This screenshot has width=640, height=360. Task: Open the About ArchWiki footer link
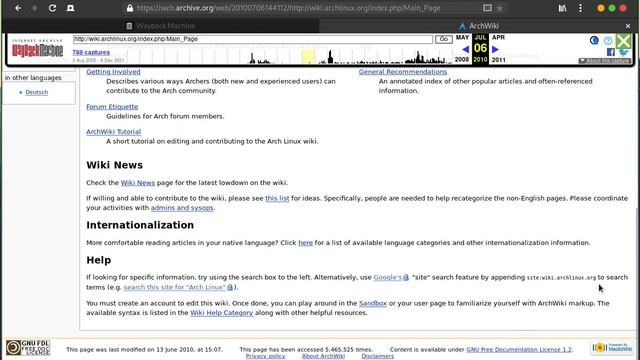pyautogui.click(x=323, y=356)
